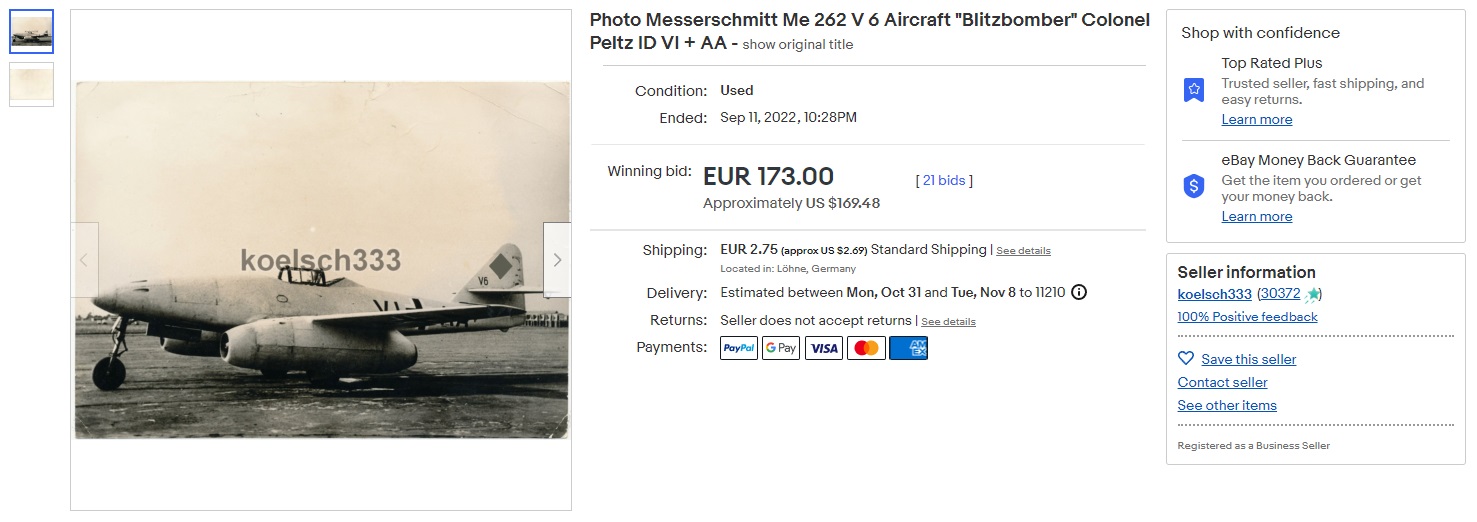Open returns See details link
The image size is (1477, 522).
(948, 322)
